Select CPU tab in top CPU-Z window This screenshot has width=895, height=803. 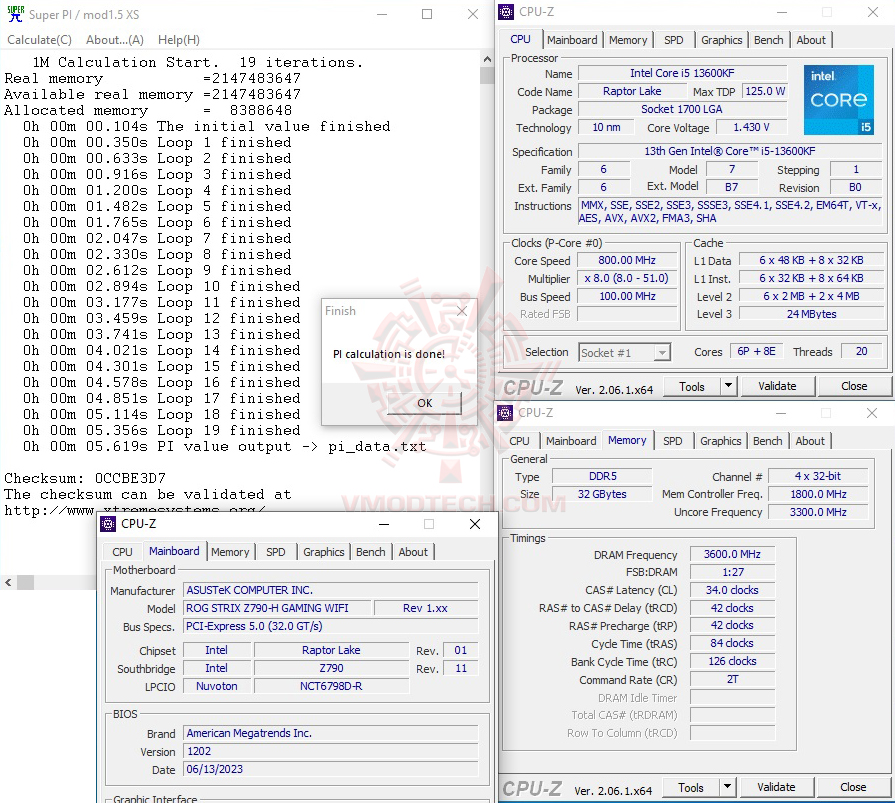click(x=520, y=39)
